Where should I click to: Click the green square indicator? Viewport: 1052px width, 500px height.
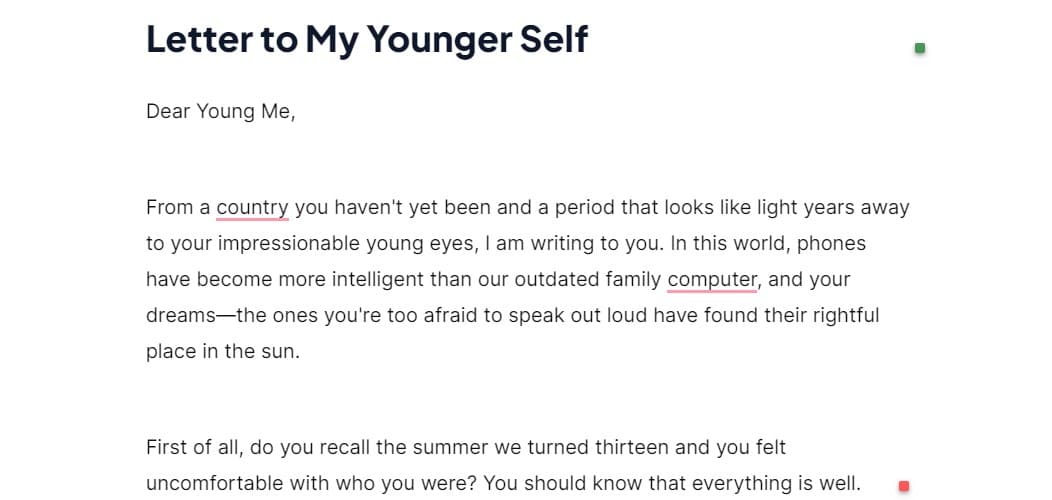coord(920,48)
